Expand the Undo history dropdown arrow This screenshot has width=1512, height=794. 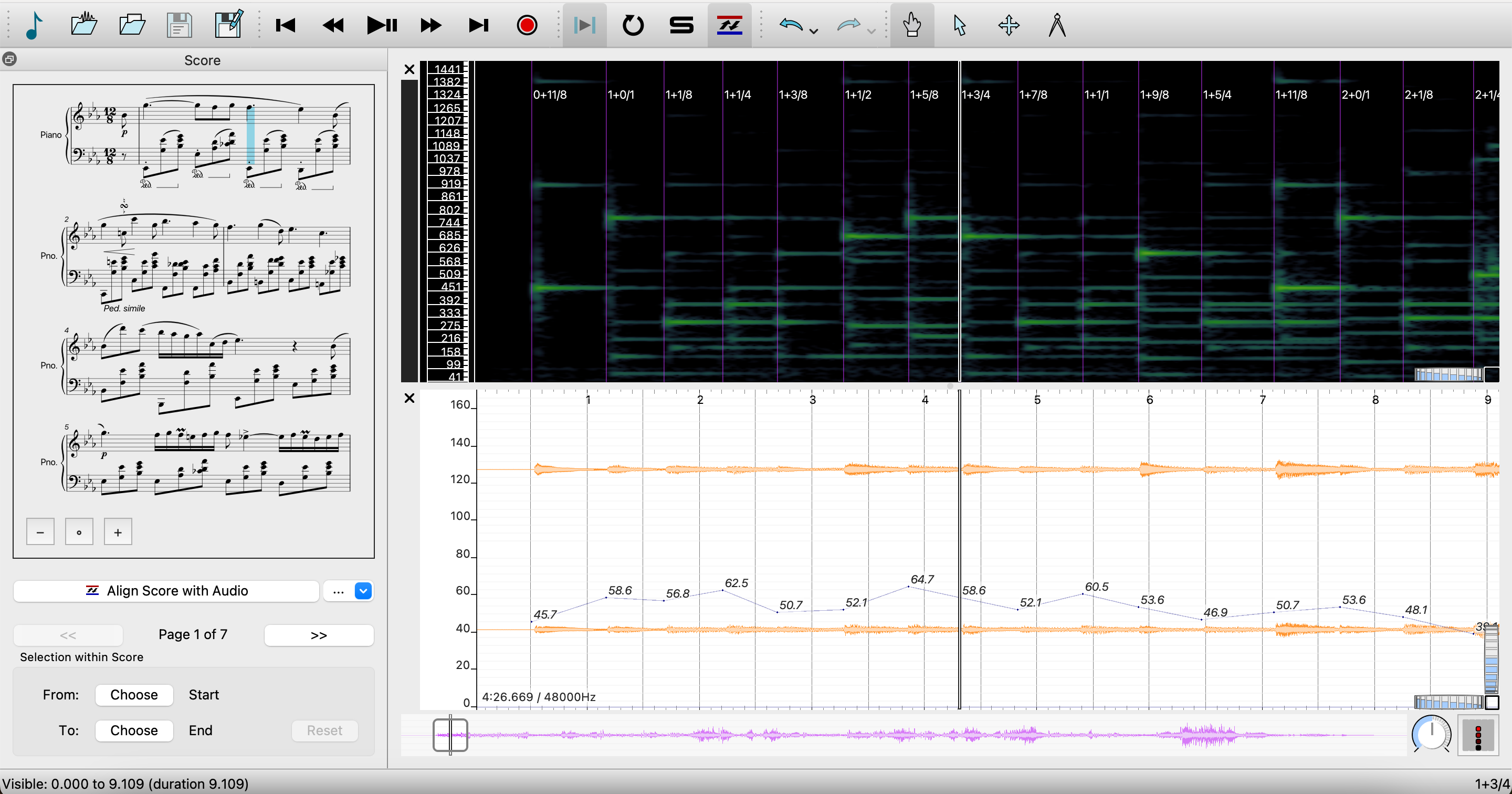coord(814,31)
